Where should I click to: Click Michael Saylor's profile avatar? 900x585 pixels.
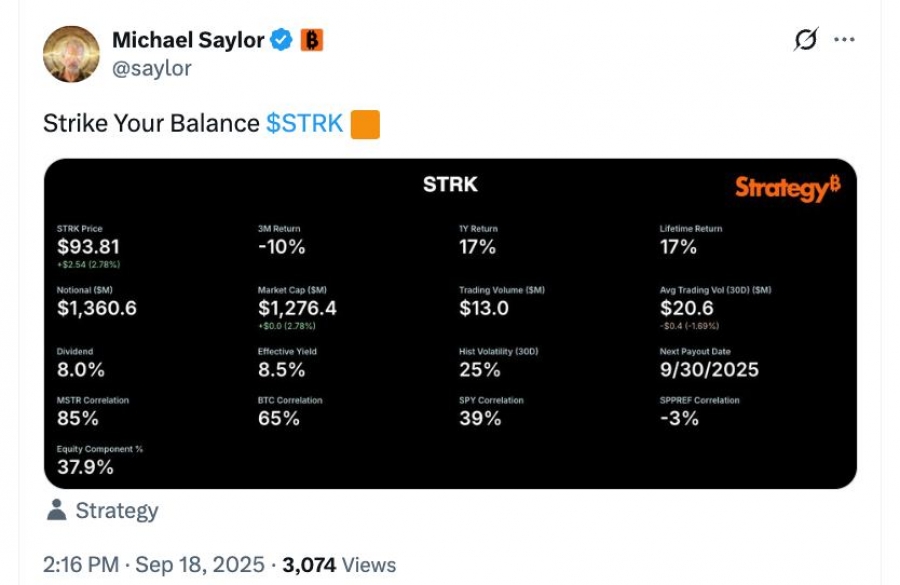click(x=71, y=54)
